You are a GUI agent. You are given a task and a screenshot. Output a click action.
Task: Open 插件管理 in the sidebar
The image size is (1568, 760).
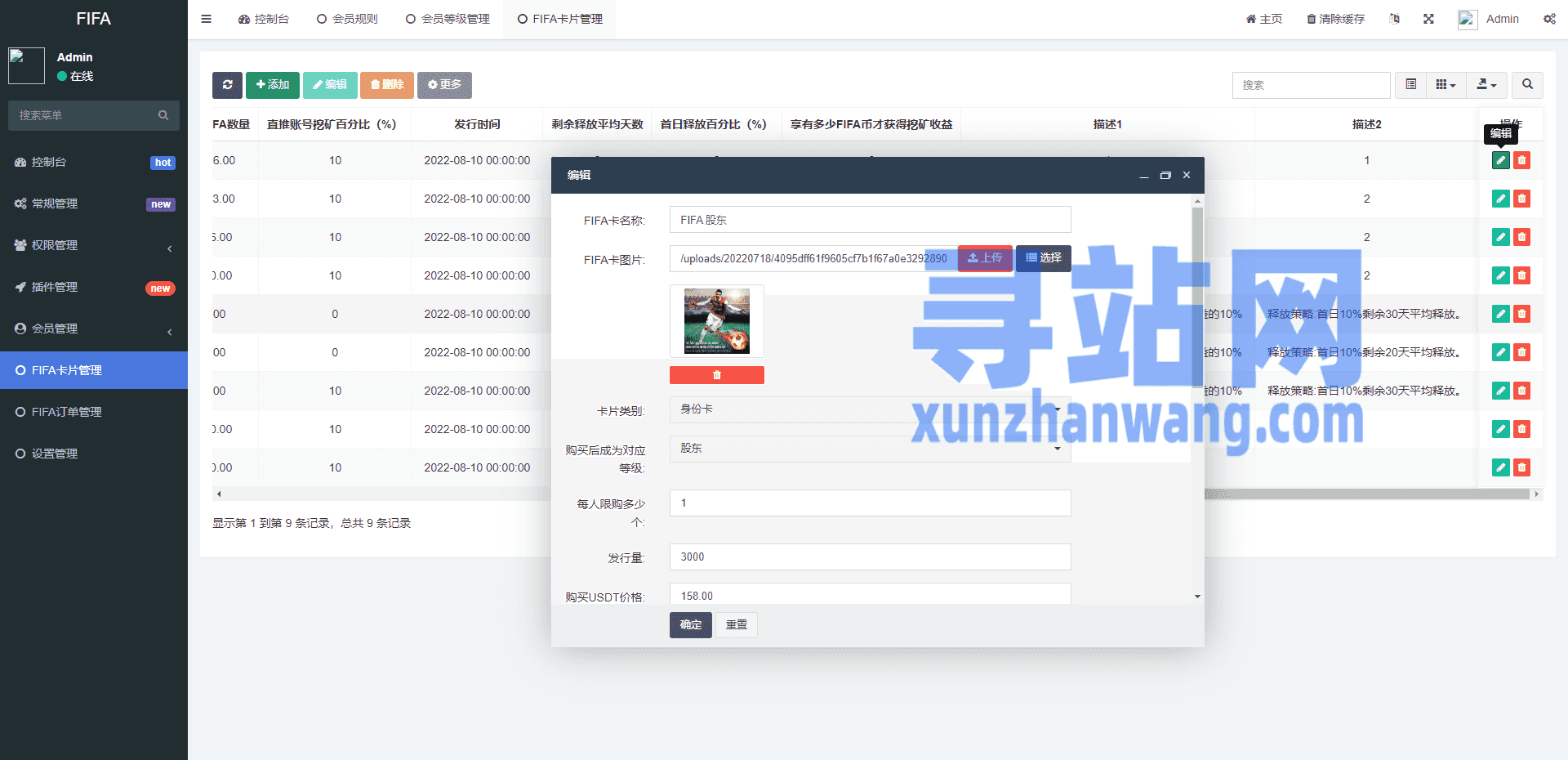(x=94, y=287)
